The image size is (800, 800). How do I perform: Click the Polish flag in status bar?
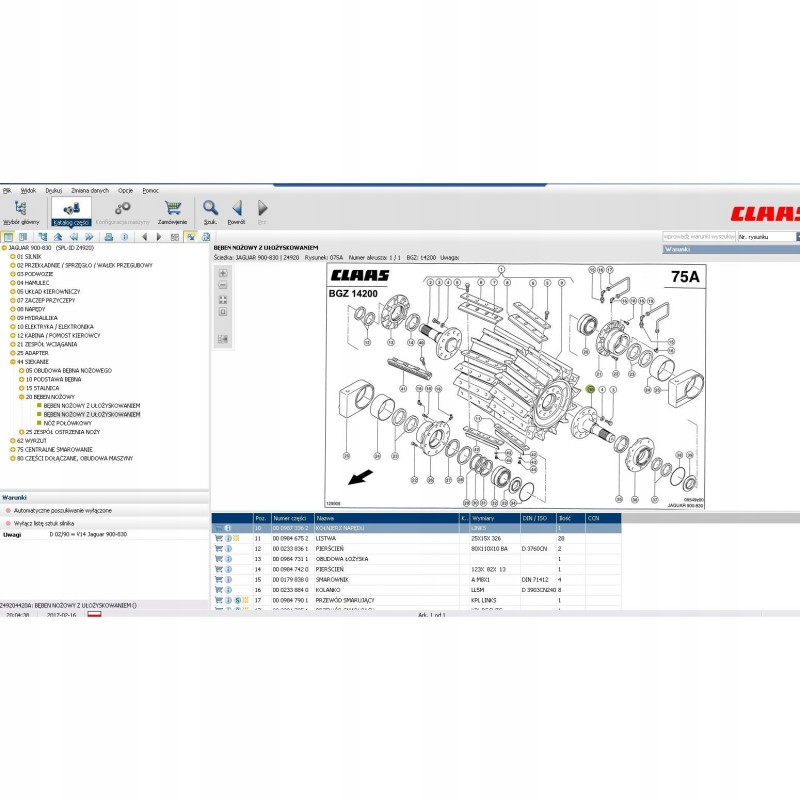[94, 614]
